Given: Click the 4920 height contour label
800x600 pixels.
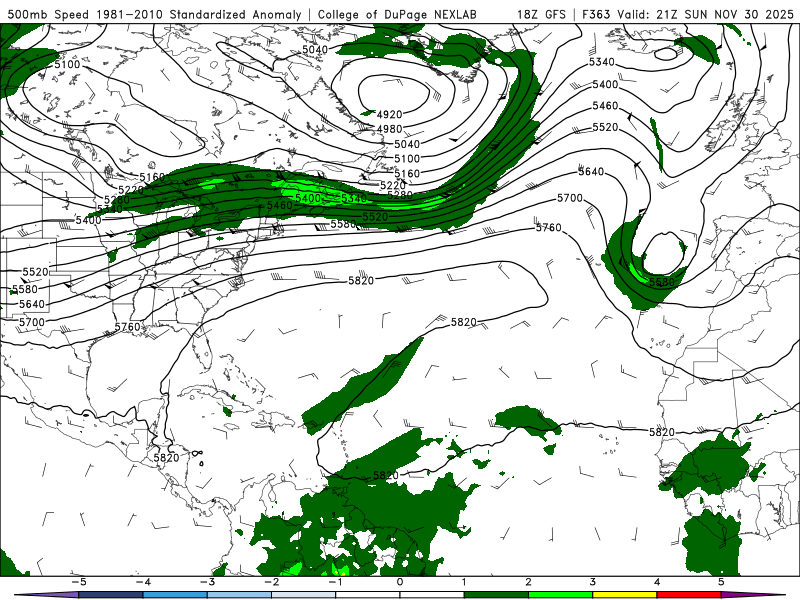Looking at the screenshot, I should 389,114.
